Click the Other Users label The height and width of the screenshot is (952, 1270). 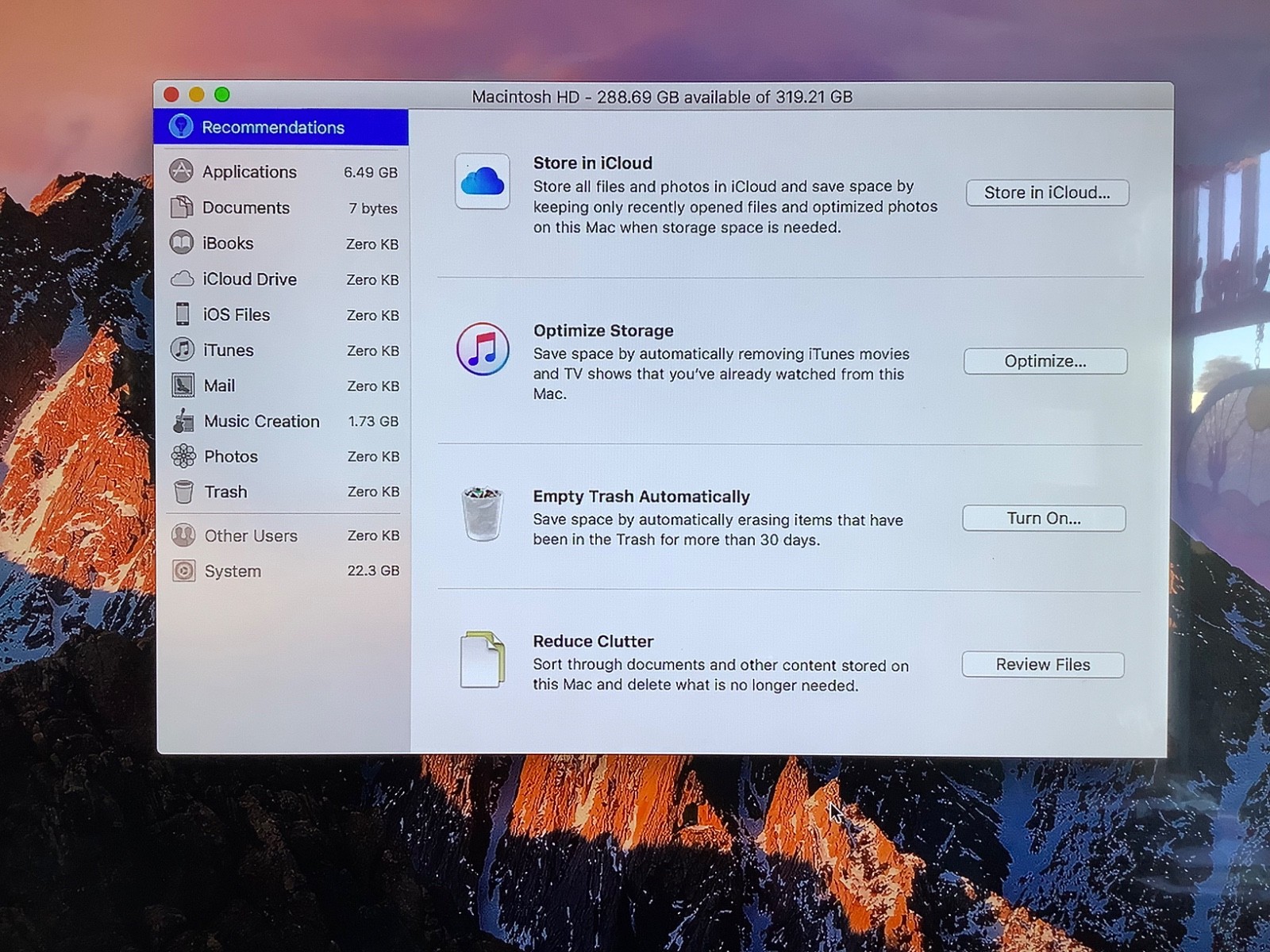pyautogui.click(x=251, y=536)
